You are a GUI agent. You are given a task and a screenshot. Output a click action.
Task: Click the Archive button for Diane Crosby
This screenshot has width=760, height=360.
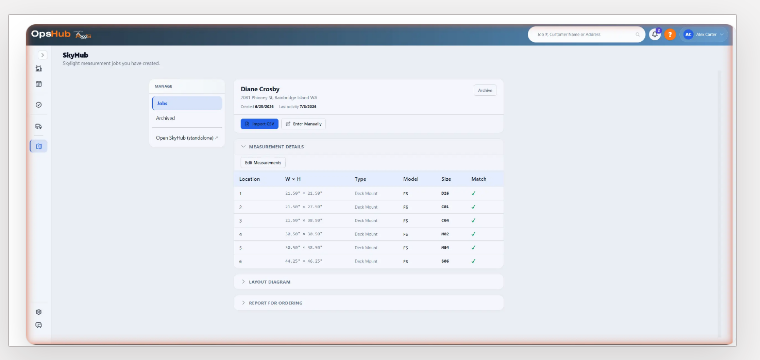[485, 91]
